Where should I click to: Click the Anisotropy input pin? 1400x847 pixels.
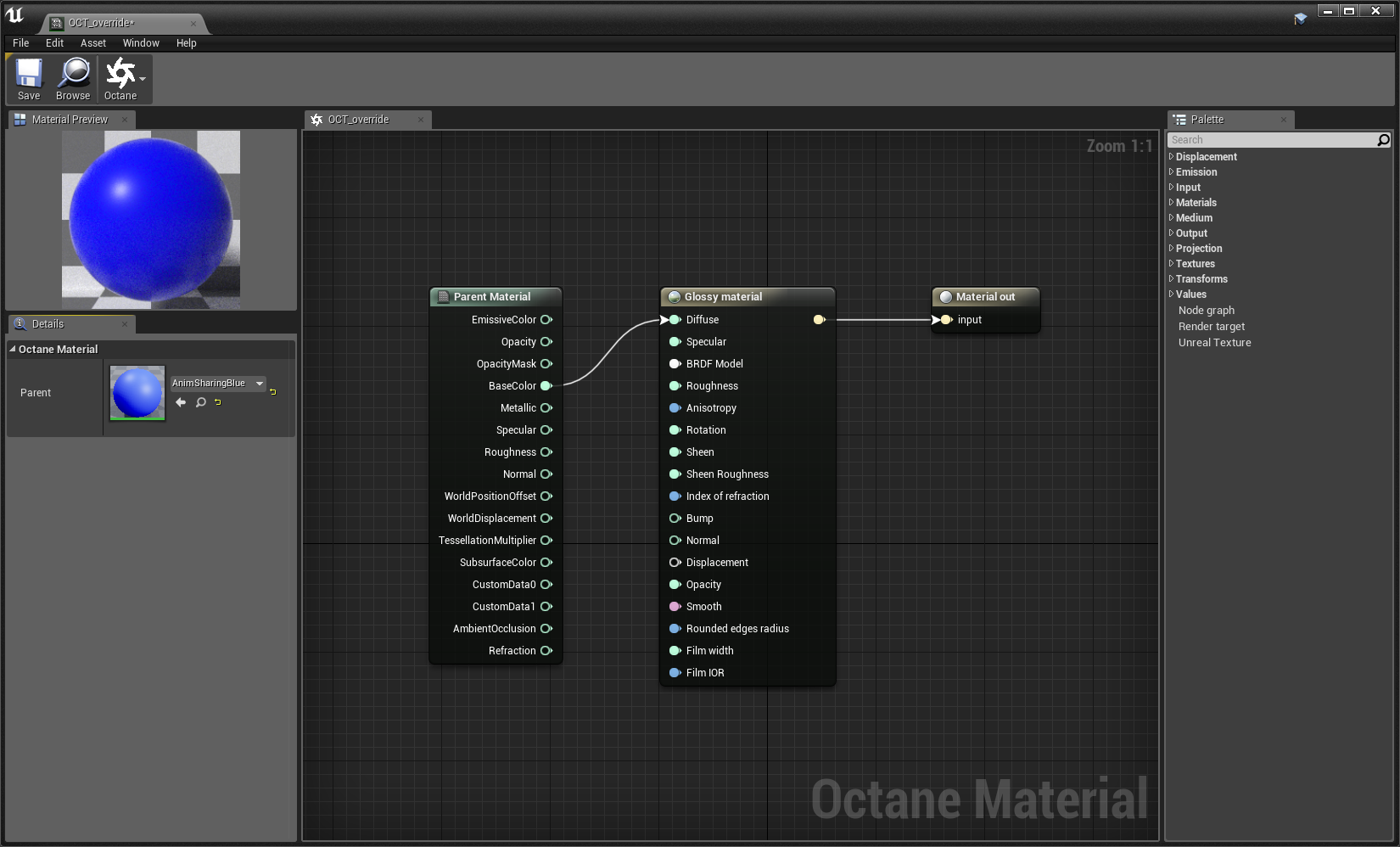point(675,408)
